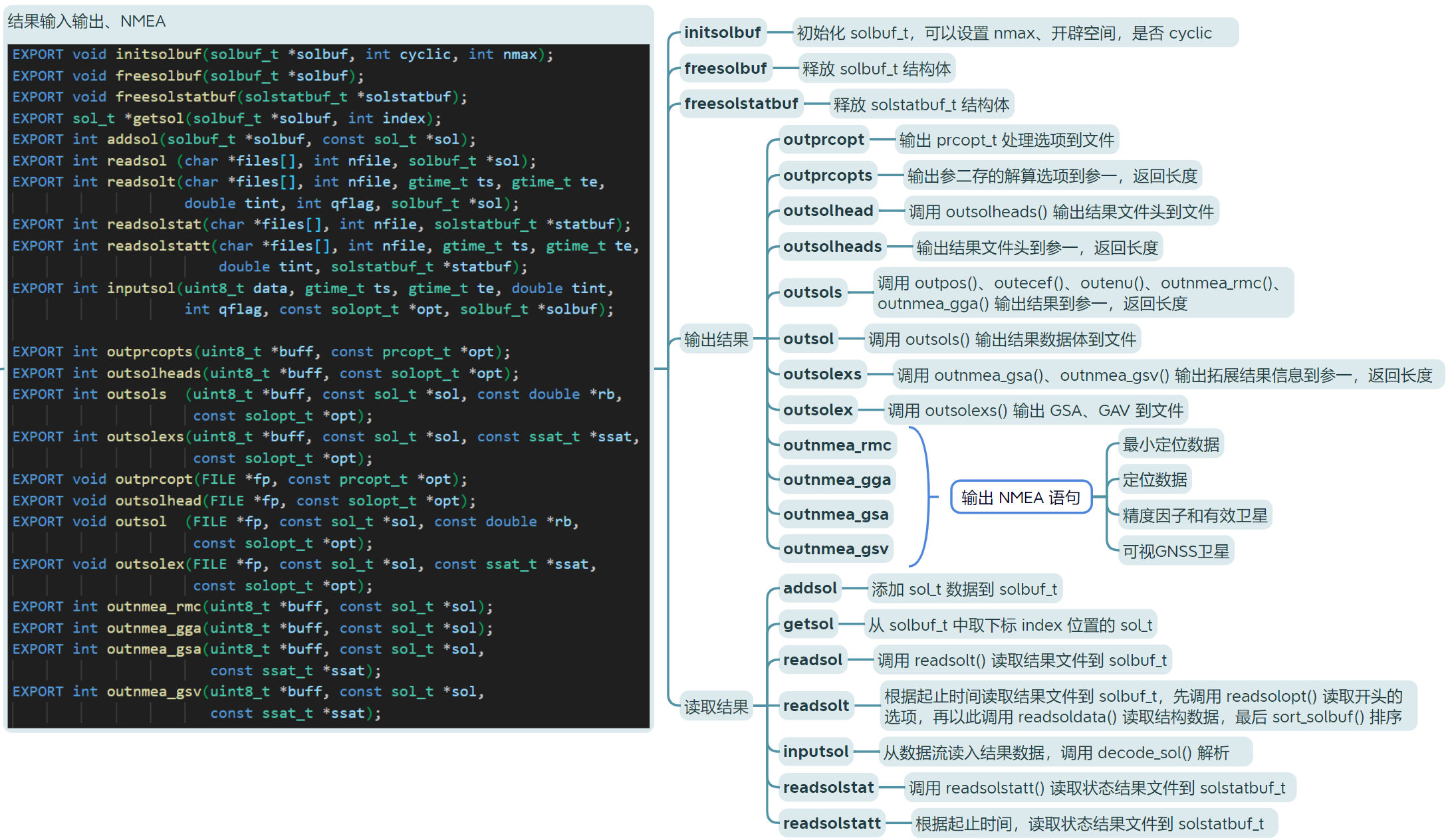This screenshot has width=1450, height=840.
Task: Click the outnmea_rmc node
Action: click(x=837, y=445)
